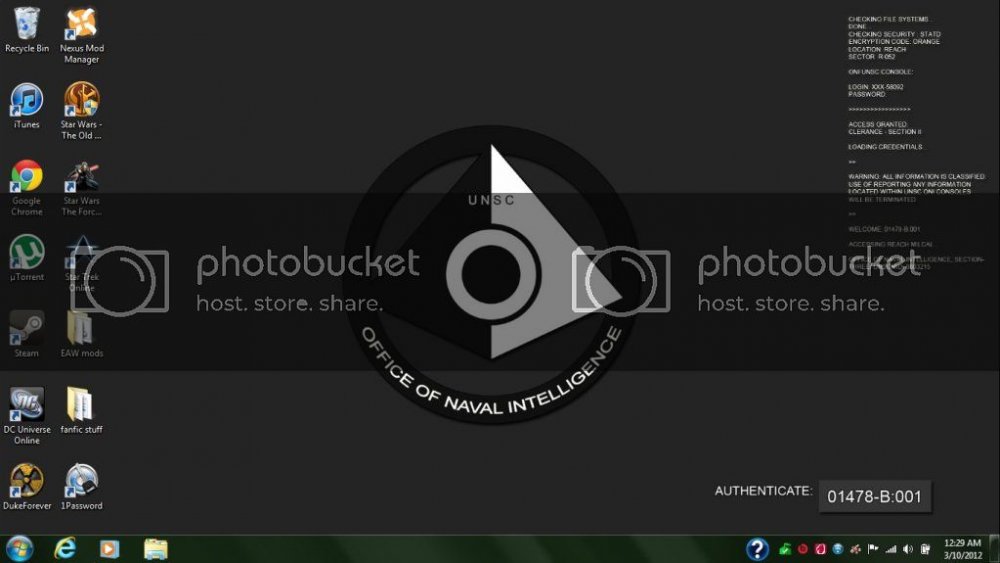Open the Recycle Bin desktop icon
Image resolution: width=1000 pixels, height=563 pixels.
point(27,29)
